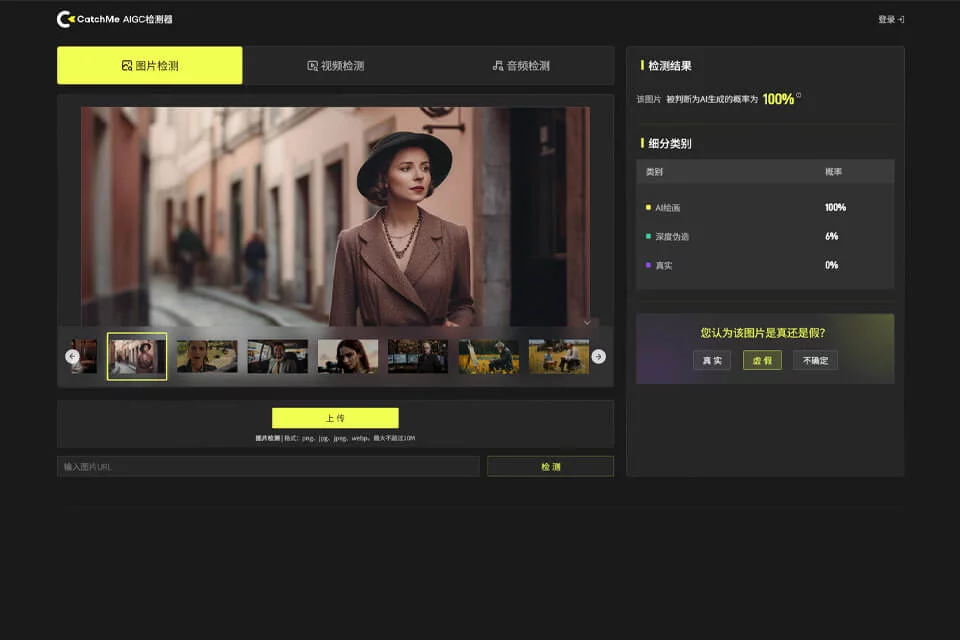960x640 pixels.
Task: Show previous thumbnails with the left arrow
Action: (72, 356)
